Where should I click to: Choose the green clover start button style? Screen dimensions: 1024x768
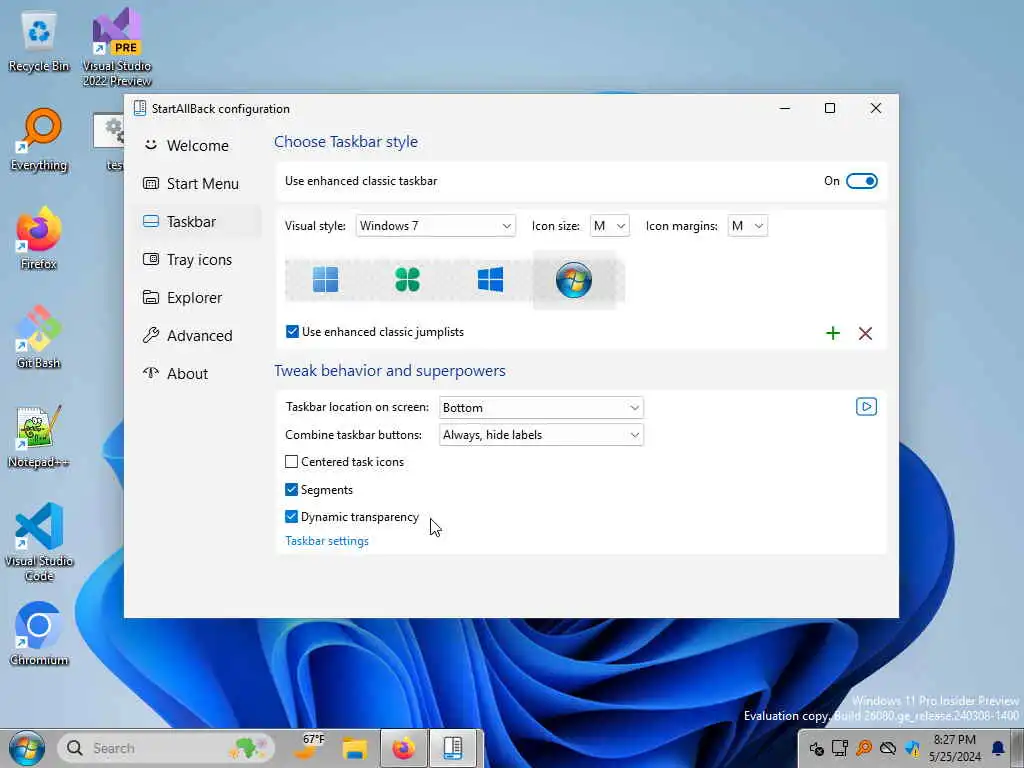click(408, 280)
